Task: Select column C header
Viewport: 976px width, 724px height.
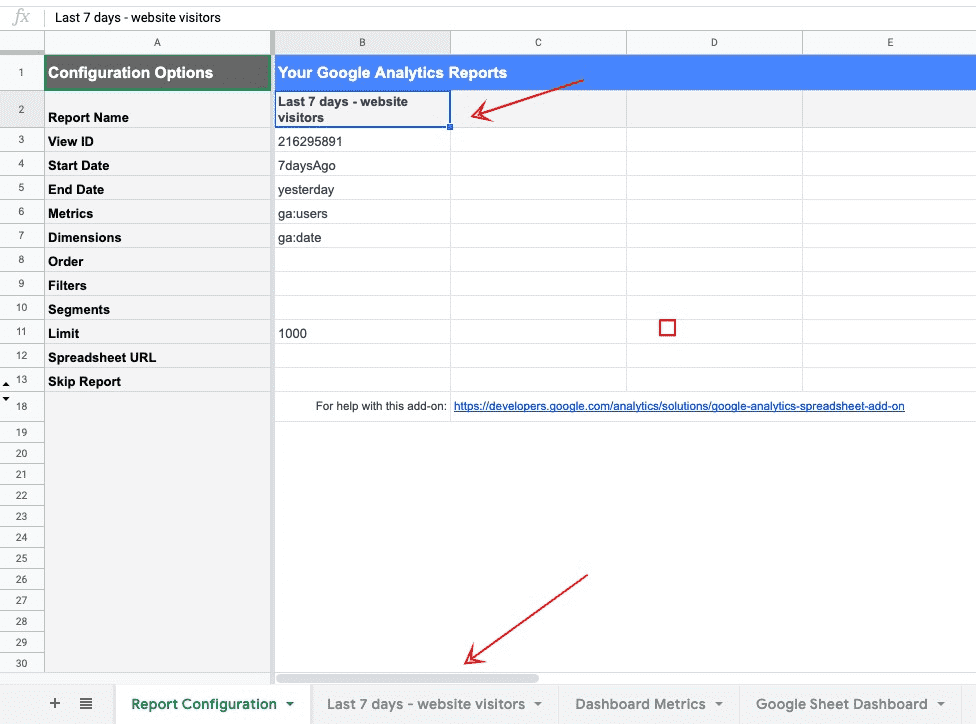Action: (538, 42)
